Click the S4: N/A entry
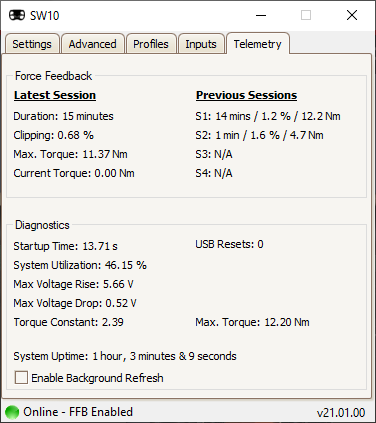 click(x=214, y=173)
